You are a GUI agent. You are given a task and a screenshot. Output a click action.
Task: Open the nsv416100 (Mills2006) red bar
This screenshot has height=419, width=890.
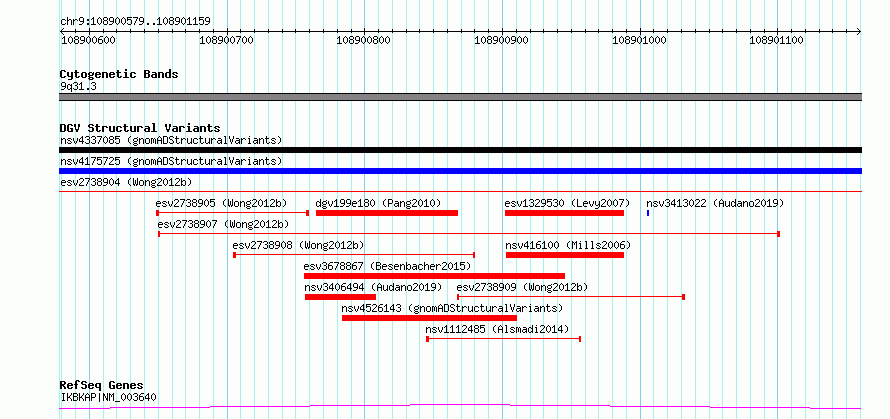click(x=565, y=255)
